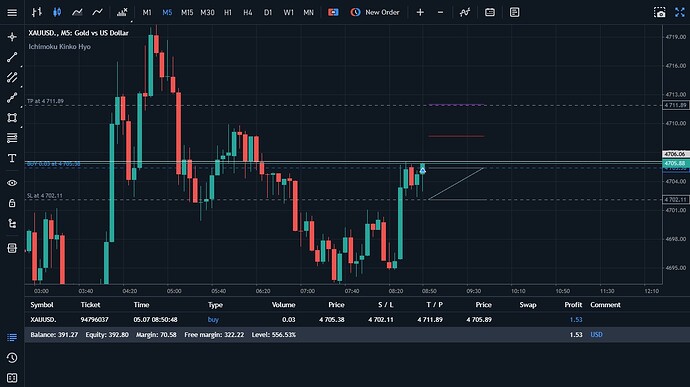
Task: Switch to candlestick chart type
Action: [x=57, y=12]
